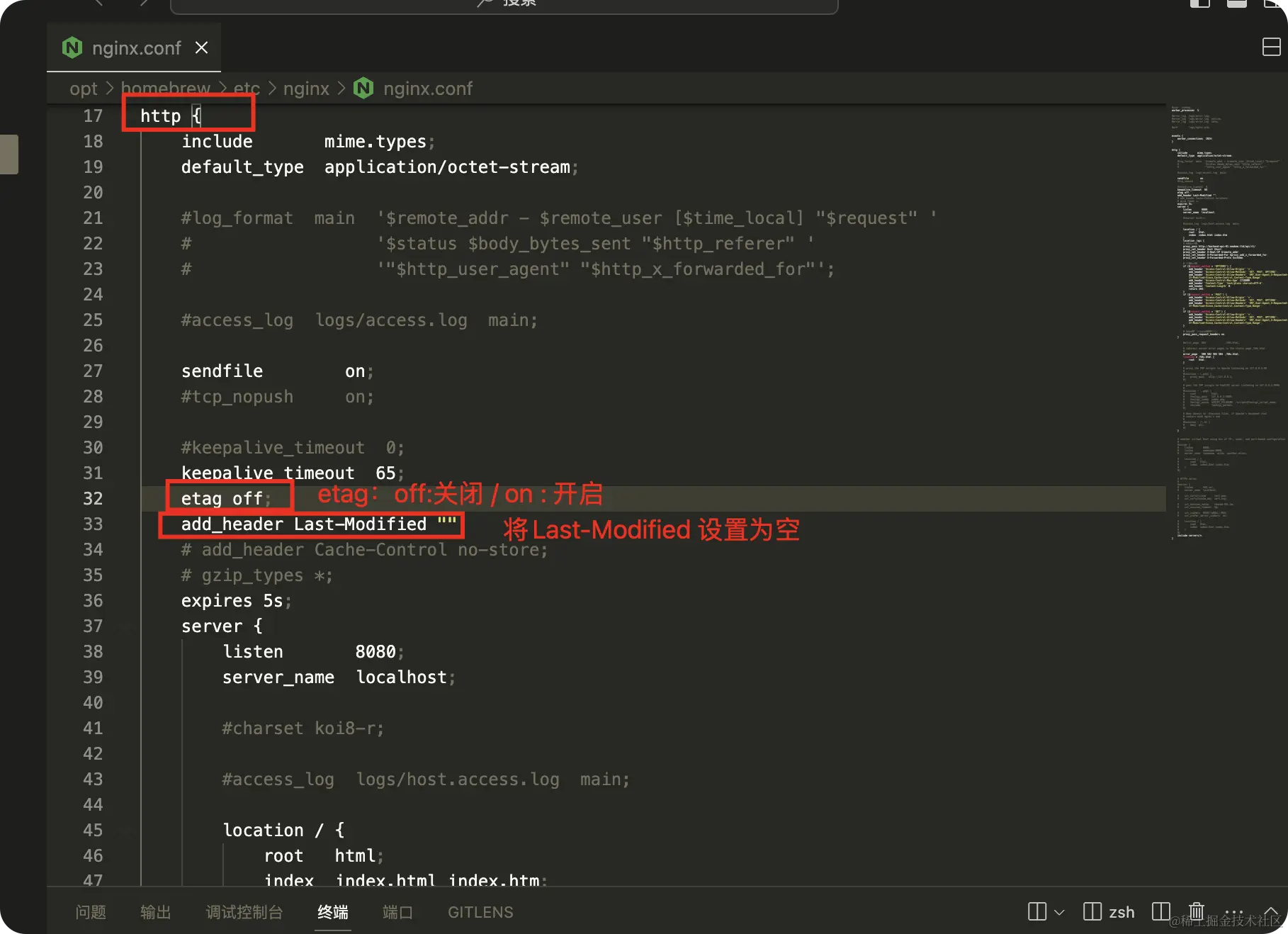
Task: Place cursor on 'sendfile on' line
Action: point(278,371)
